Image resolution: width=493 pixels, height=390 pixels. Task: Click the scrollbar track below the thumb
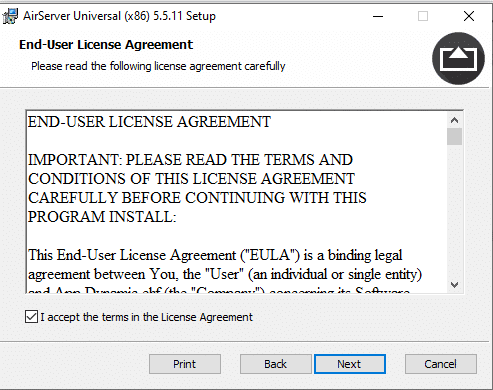tap(454, 211)
